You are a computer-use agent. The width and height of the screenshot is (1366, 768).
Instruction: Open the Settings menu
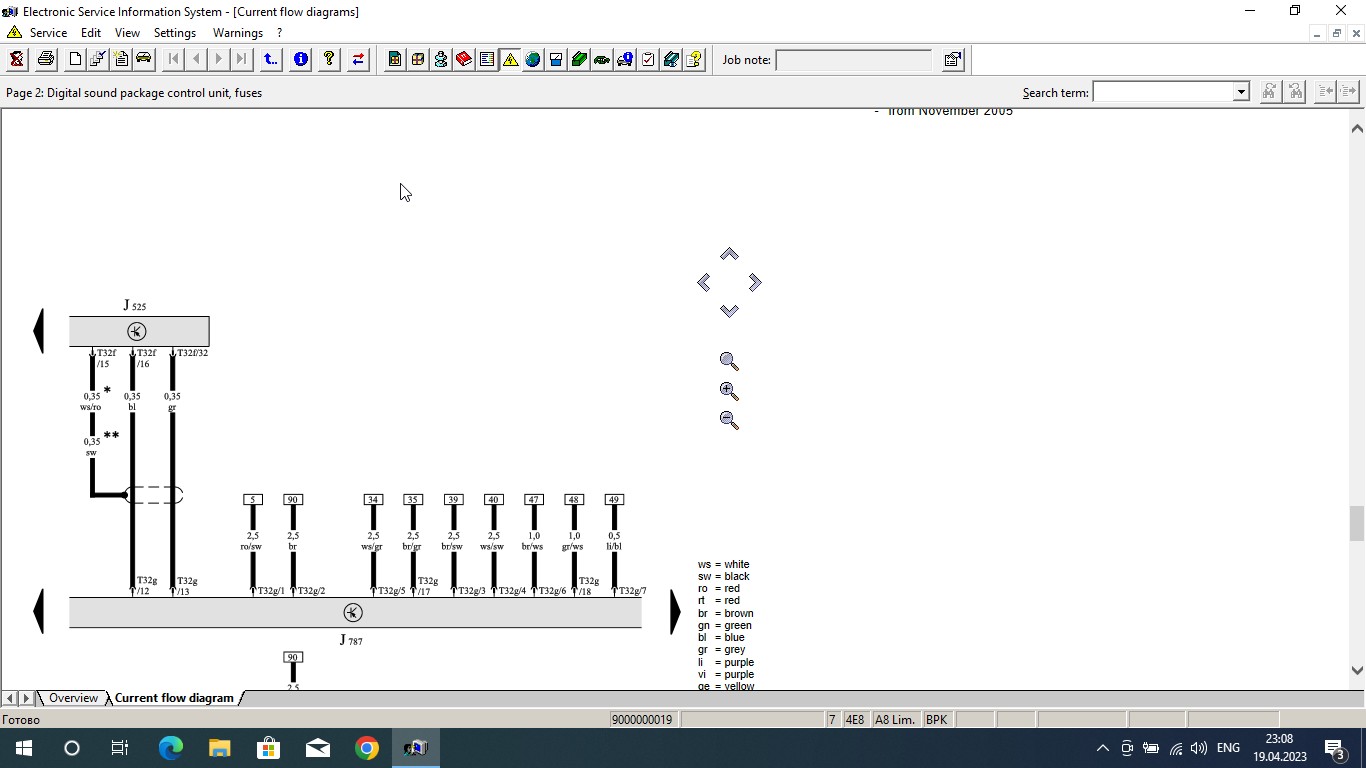click(x=175, y=33)
